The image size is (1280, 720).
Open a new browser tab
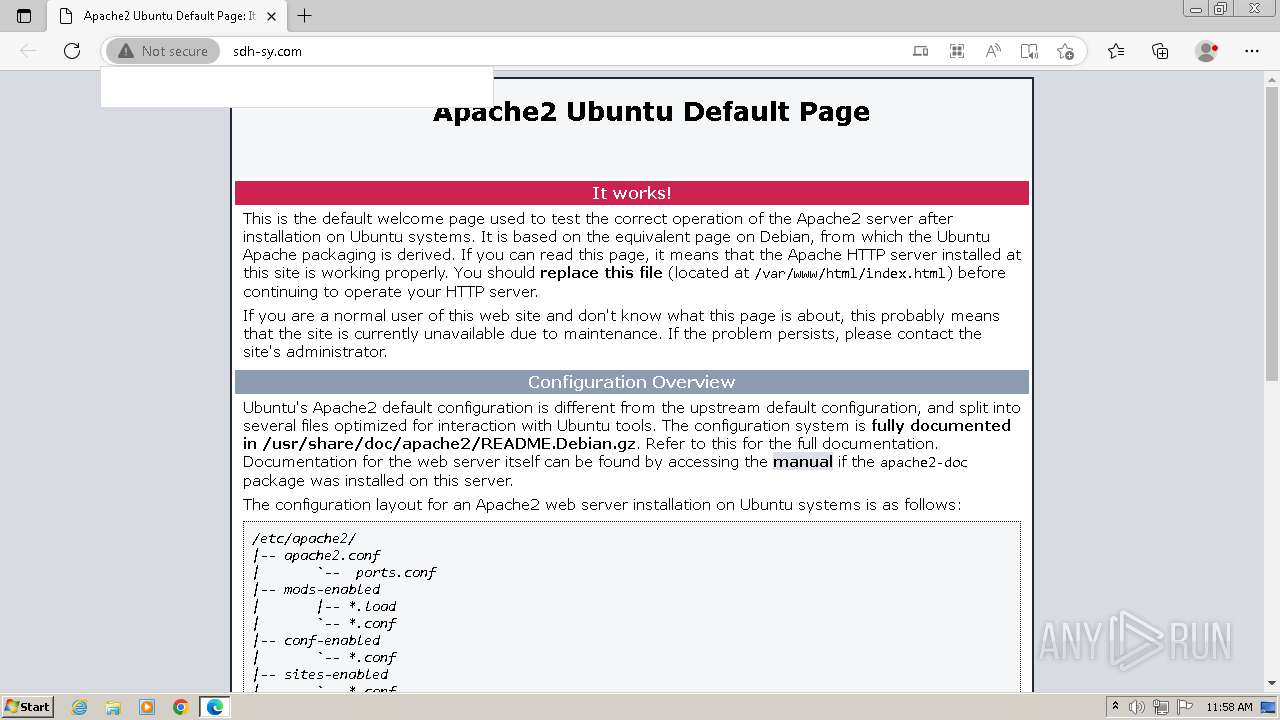tap(305, 16)
